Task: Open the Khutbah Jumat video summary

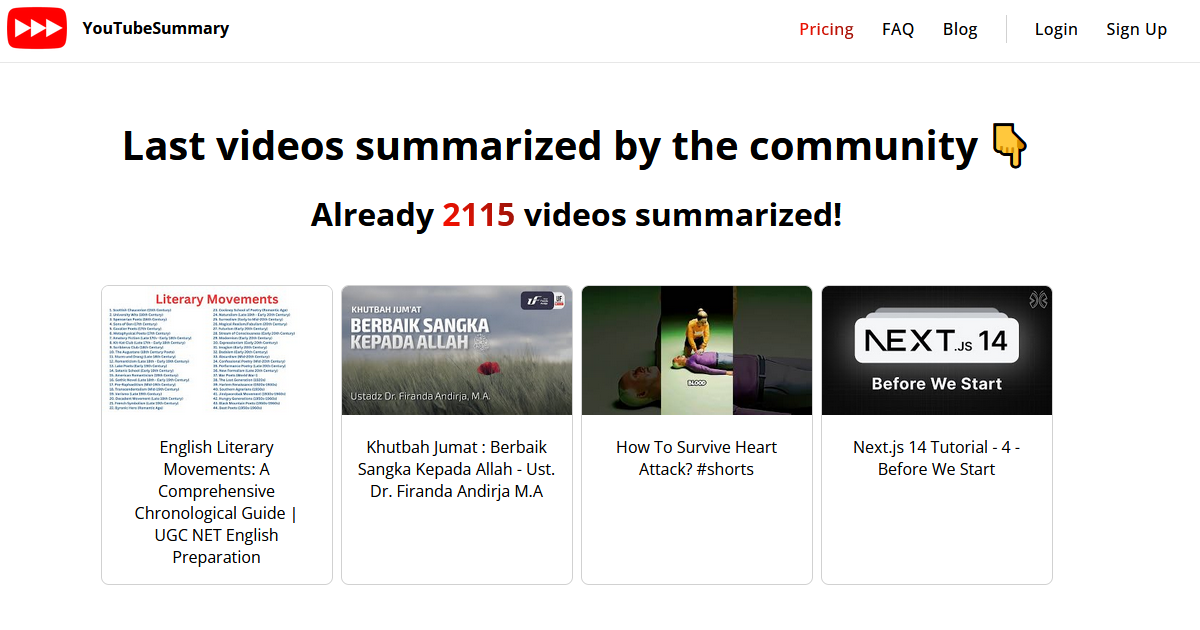Action: click(456, 468)
